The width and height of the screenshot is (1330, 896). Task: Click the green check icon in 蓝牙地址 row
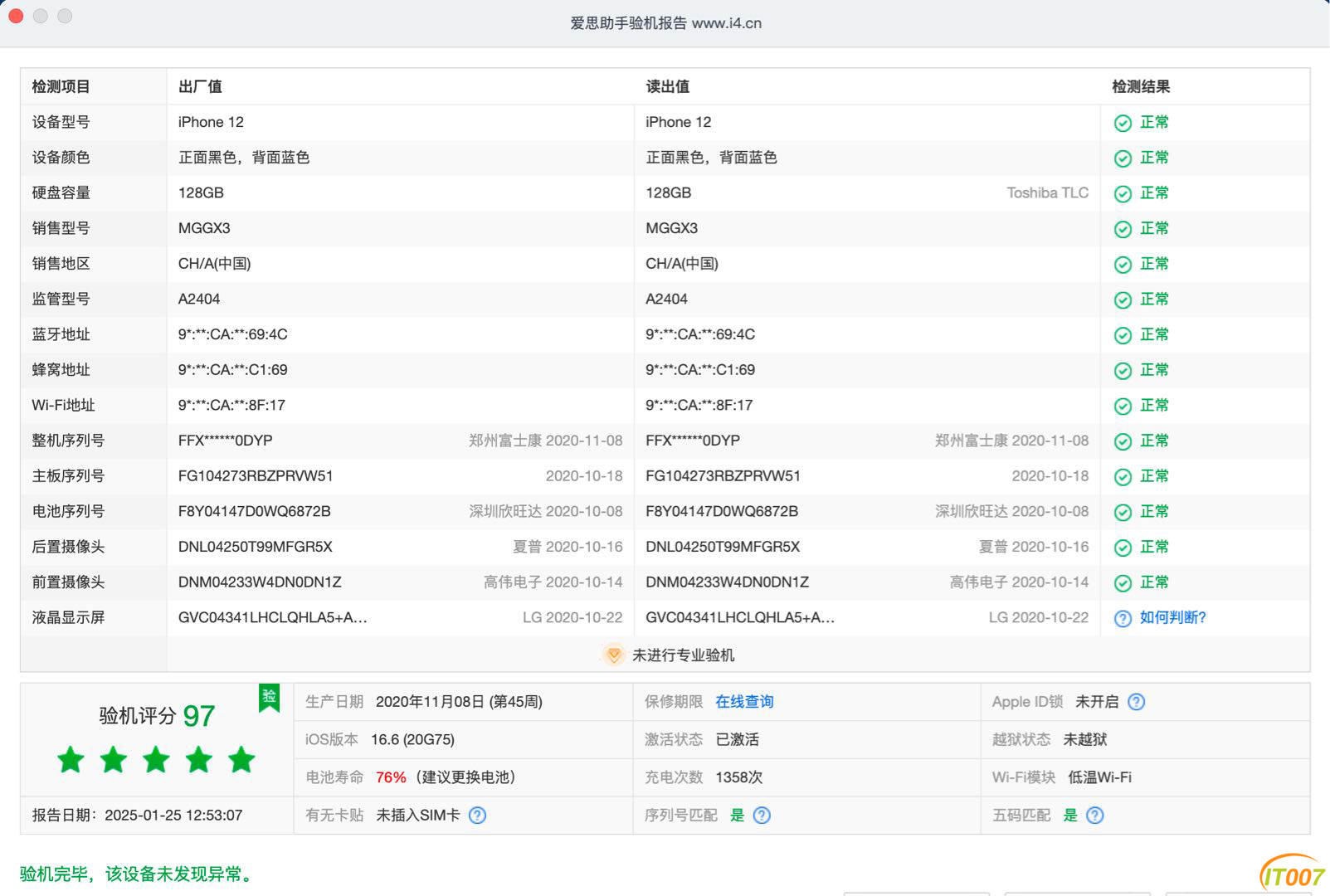tap(1123, 336)
